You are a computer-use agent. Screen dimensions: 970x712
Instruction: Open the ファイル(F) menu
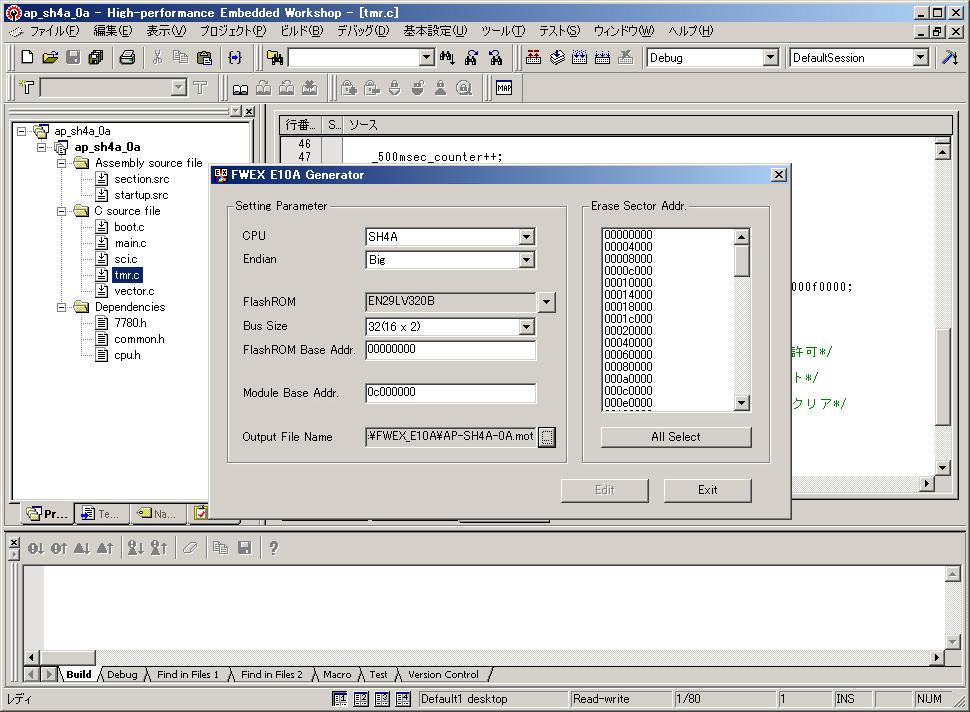pos(54,31)
